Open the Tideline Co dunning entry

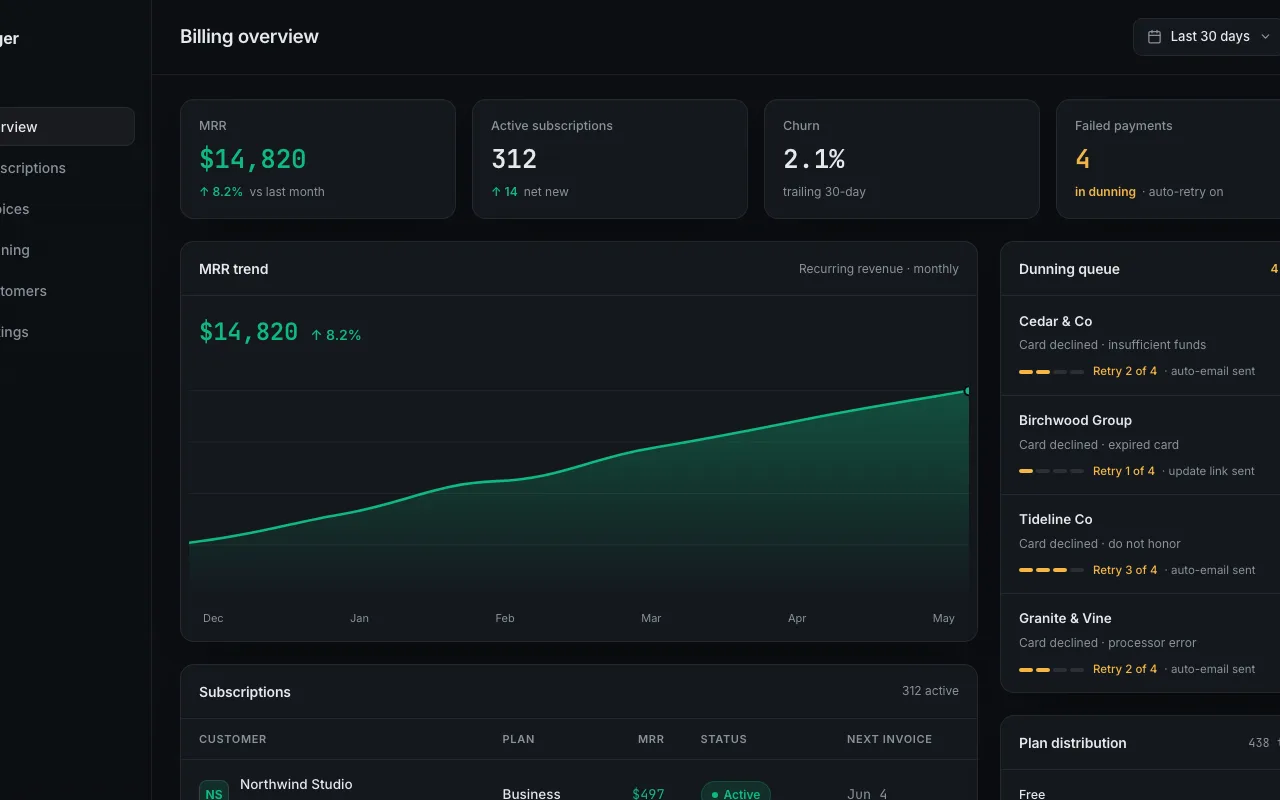click(1140, 544)
